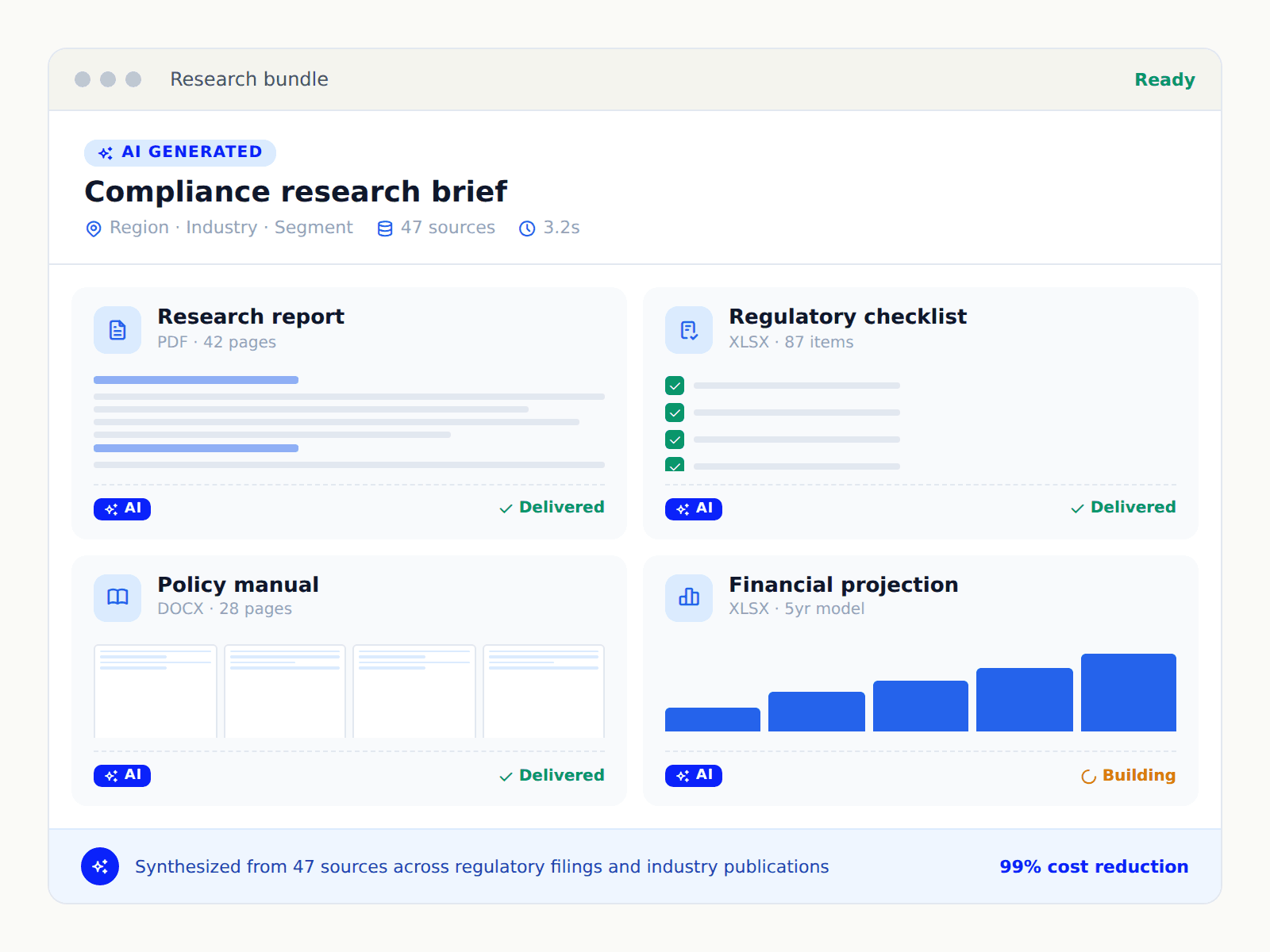Click the Building spinner icon
This screenshot has height=952, width=1270.
1089,777
